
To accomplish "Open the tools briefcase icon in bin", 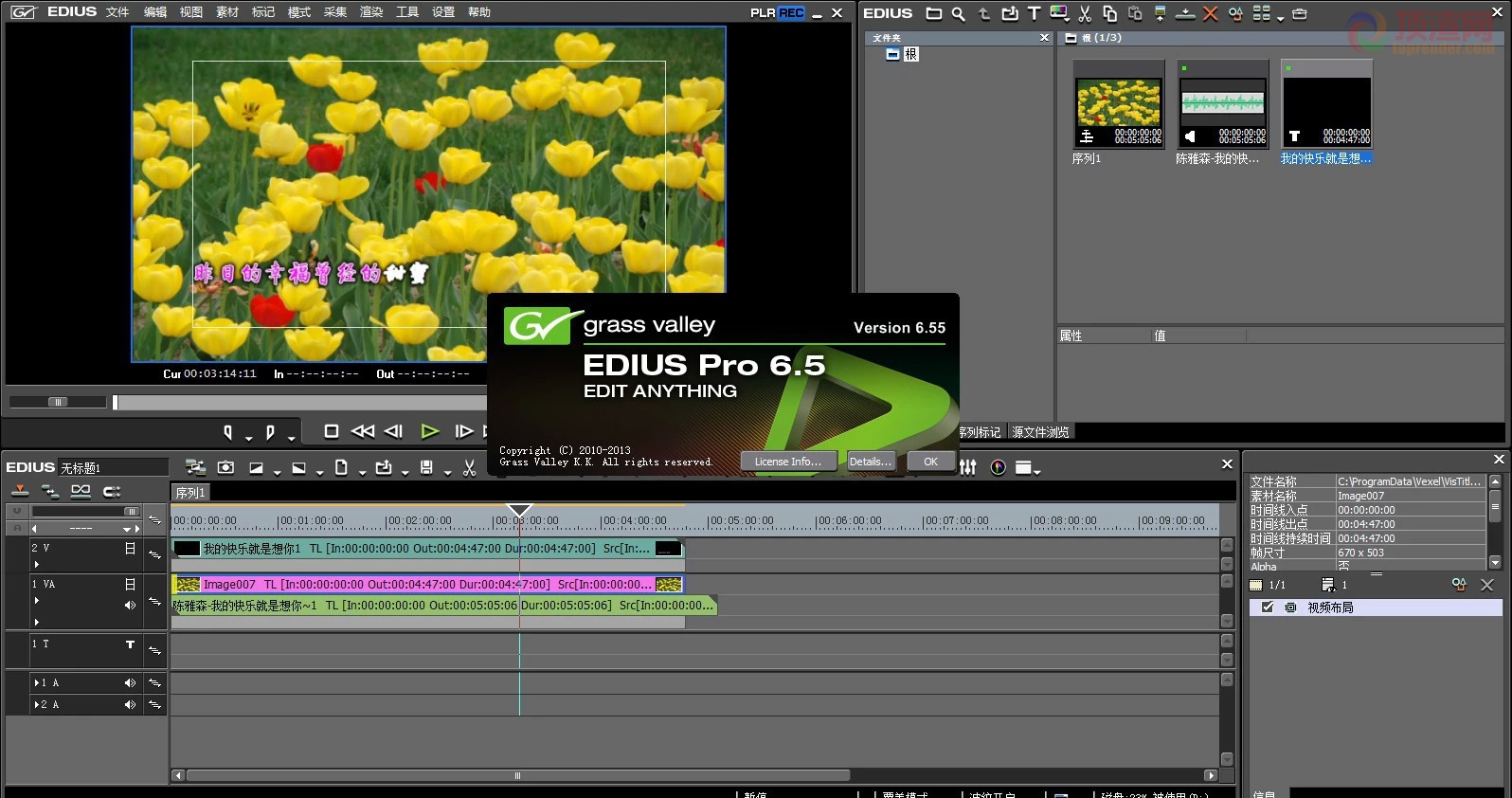I will 1300,13.
